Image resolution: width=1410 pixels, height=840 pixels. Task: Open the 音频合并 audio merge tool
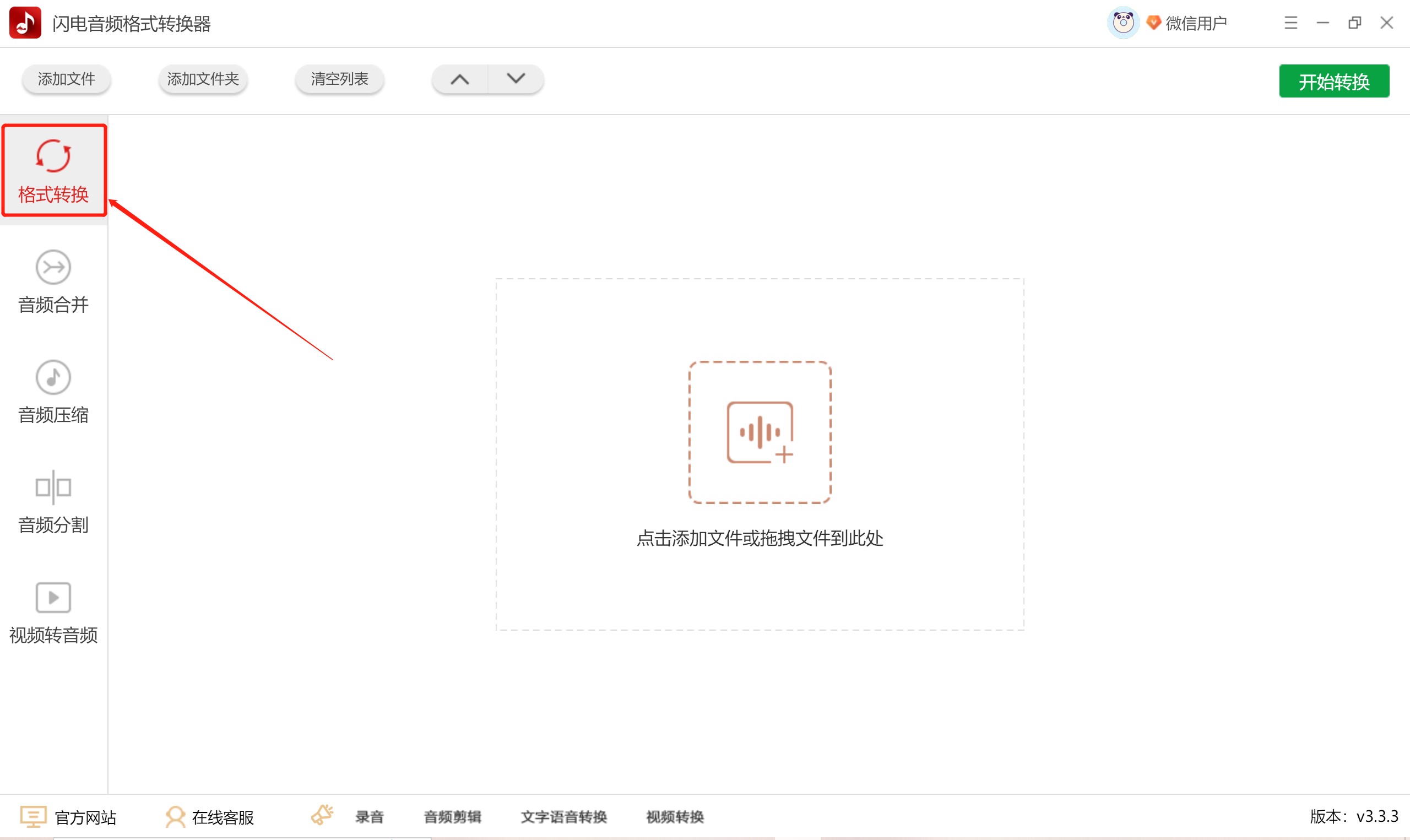53,283
